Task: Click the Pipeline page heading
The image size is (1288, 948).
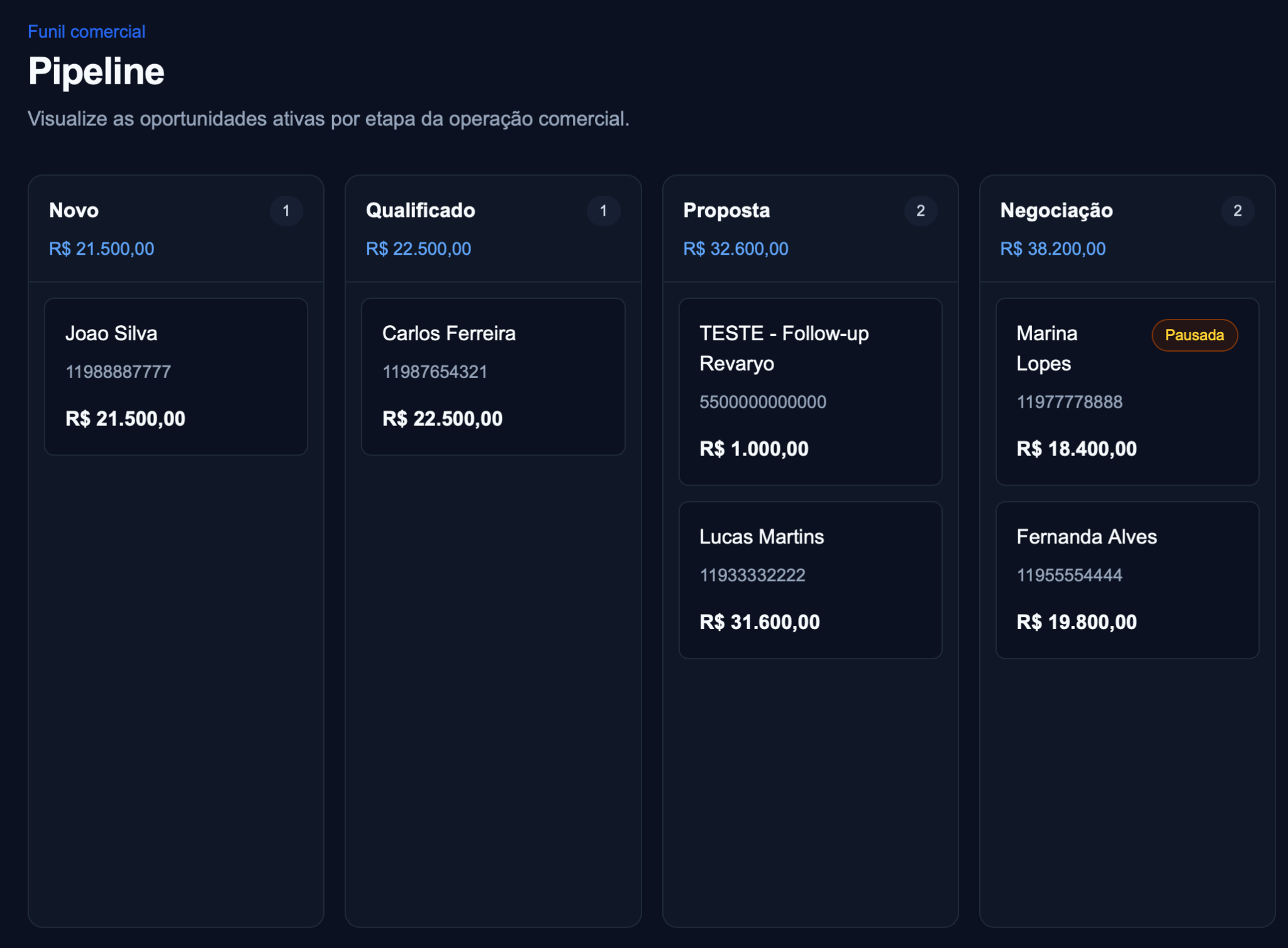Action: coord(96,72)
